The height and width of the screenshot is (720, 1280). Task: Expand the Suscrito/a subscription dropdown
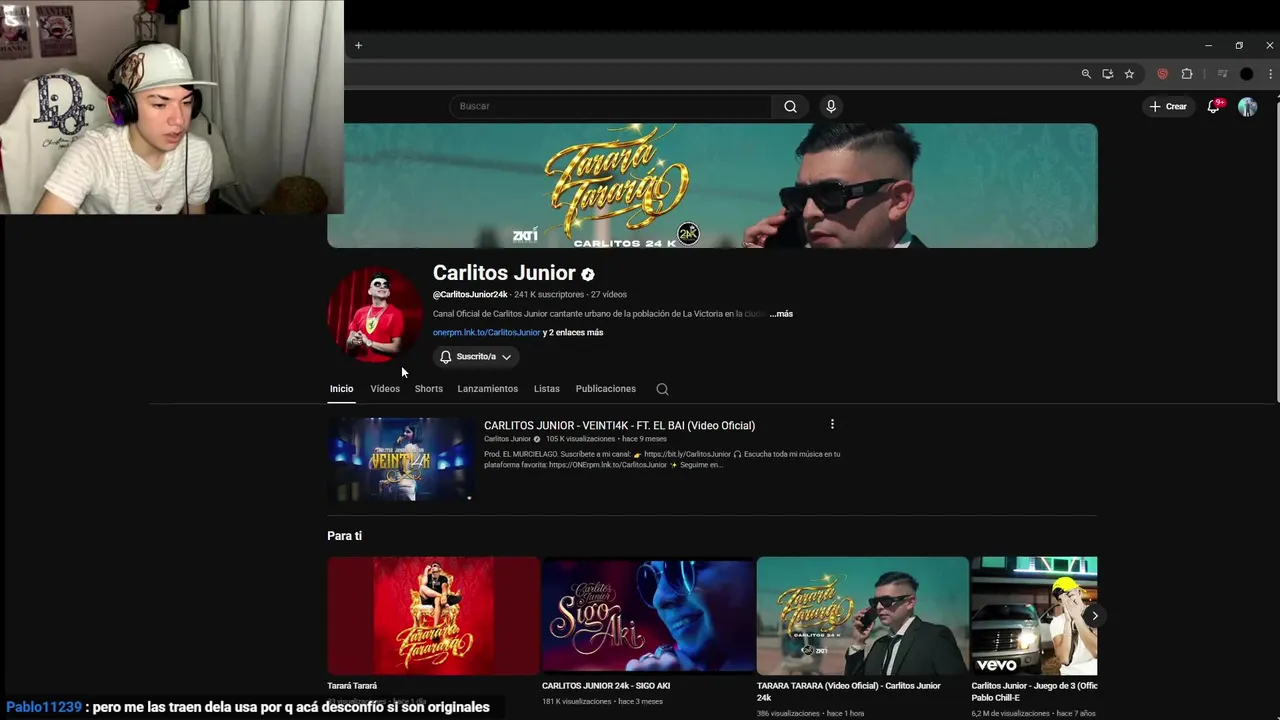(x=476, y=357)
